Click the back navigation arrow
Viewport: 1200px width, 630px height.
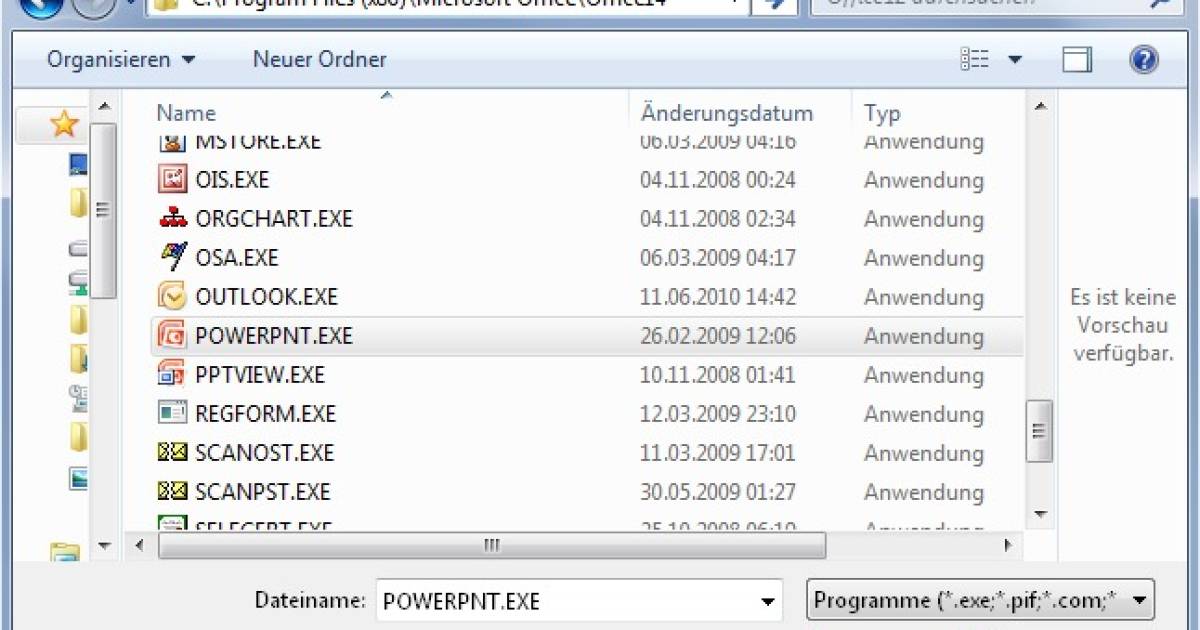tap(40, 5)
